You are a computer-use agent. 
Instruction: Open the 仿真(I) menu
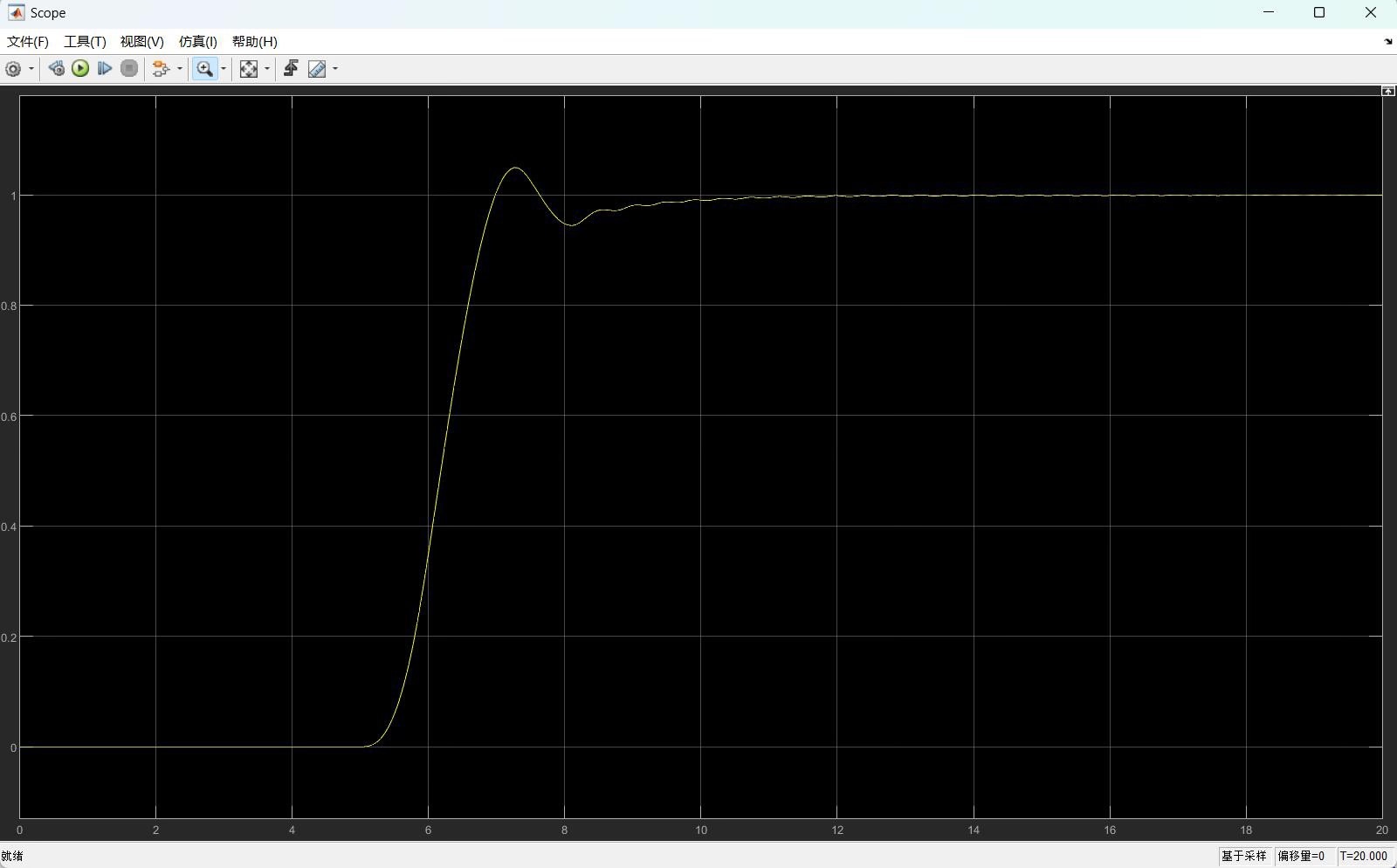tap(198, 42)
